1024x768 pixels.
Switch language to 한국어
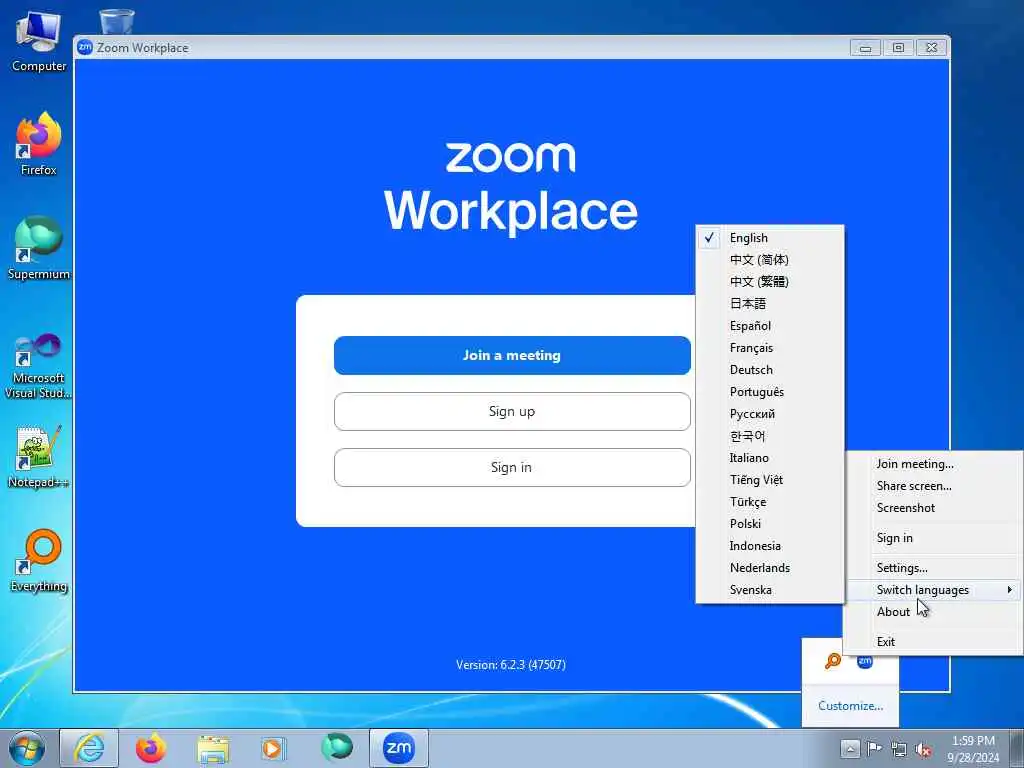(770, 436)
